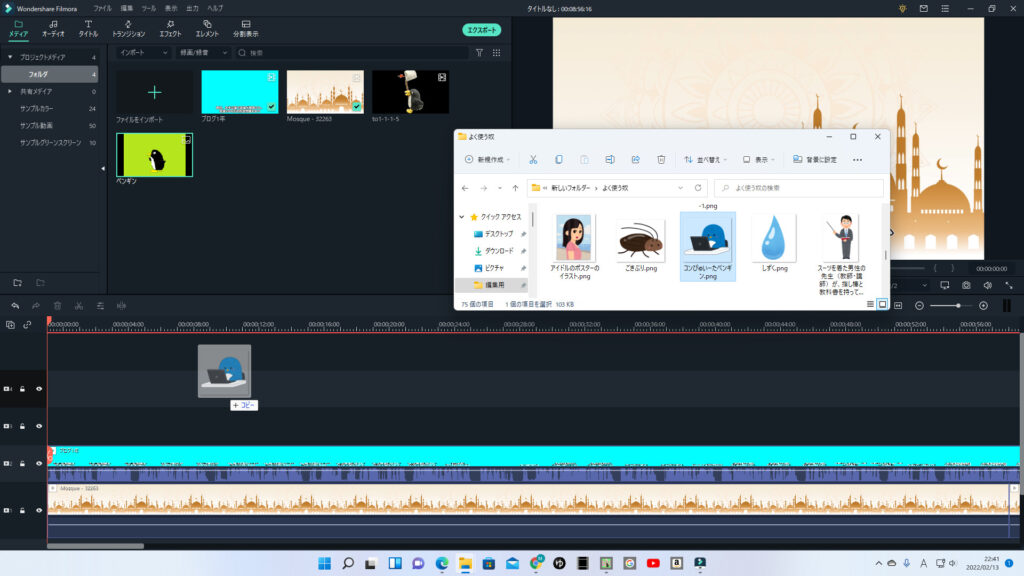This screenshot has height=576, width=1024.
Task: Click 背景に設定 in Explorer toolbar
Action: pos(815,159)
